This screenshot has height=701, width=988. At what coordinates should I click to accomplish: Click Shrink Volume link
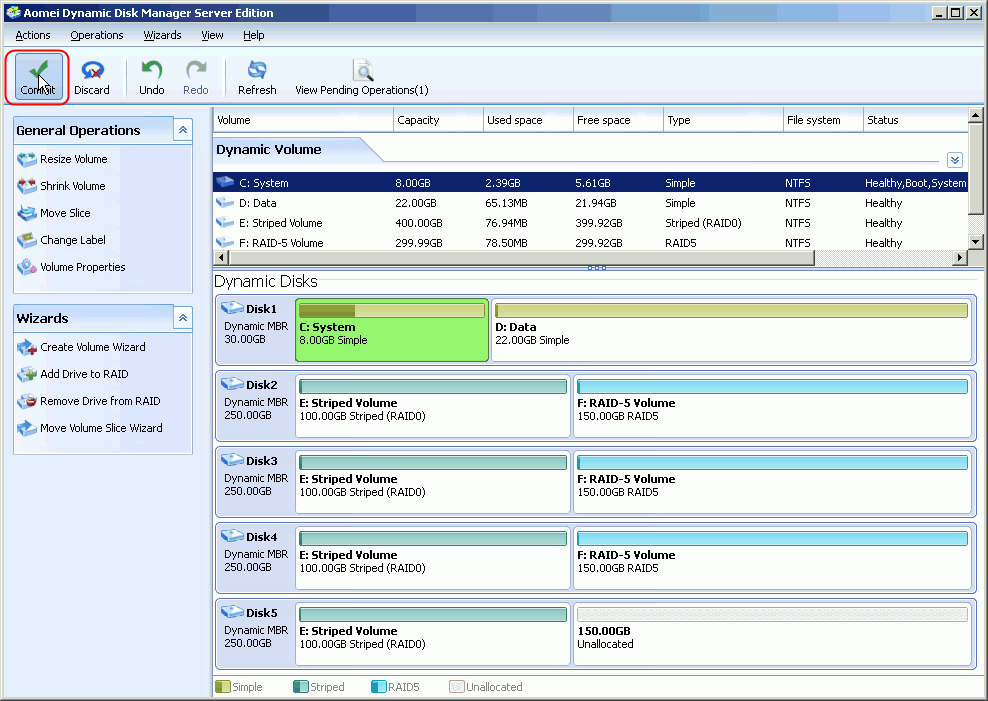[x=72, y=186]
